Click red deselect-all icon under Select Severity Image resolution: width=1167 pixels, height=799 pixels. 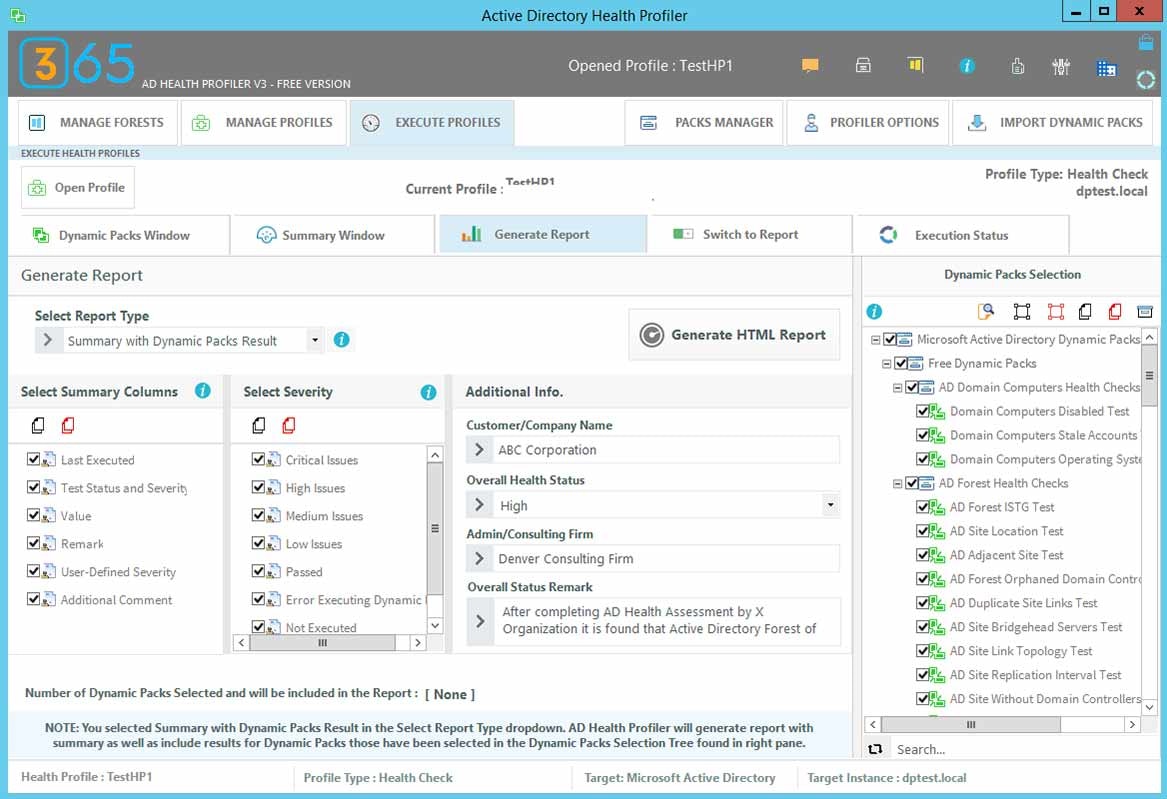289,425
